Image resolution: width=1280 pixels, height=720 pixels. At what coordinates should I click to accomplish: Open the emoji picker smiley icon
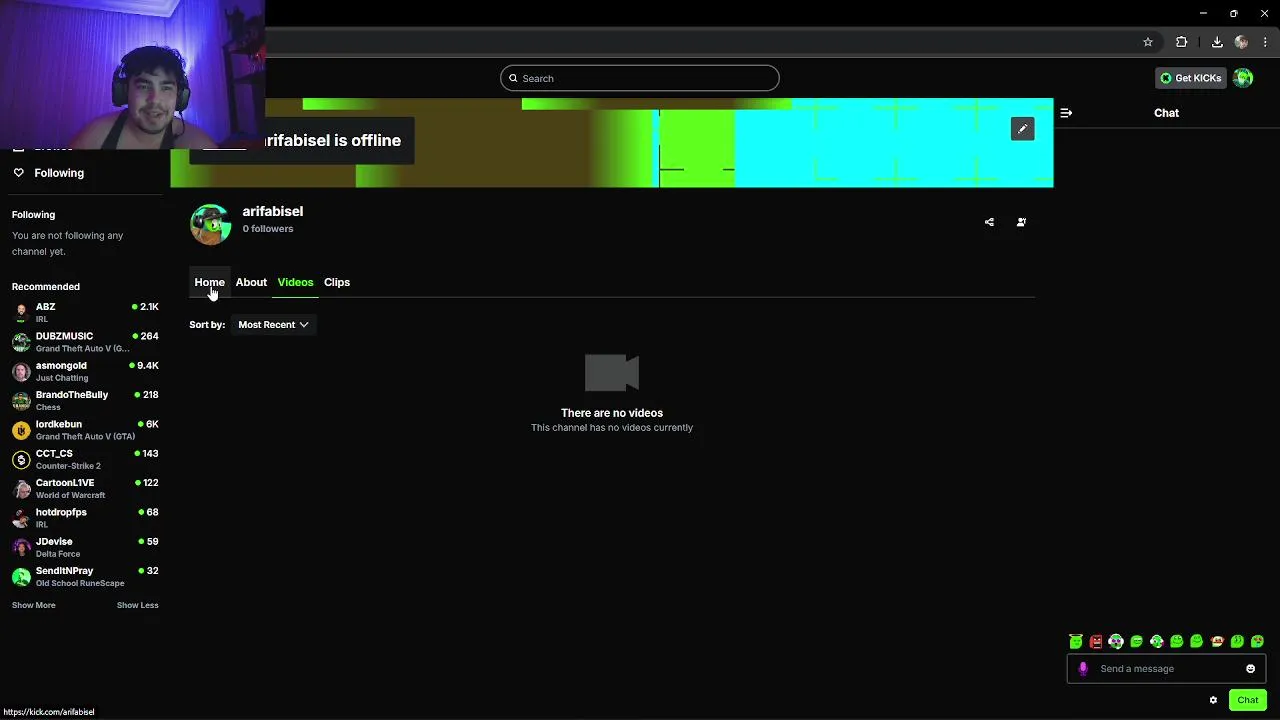pos(1250,669)
